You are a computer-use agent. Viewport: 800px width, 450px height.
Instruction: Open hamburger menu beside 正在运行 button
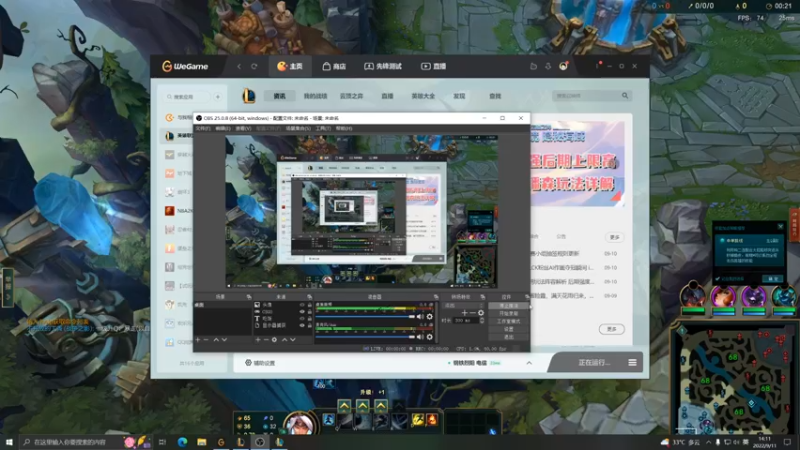[x=632, y=363]
